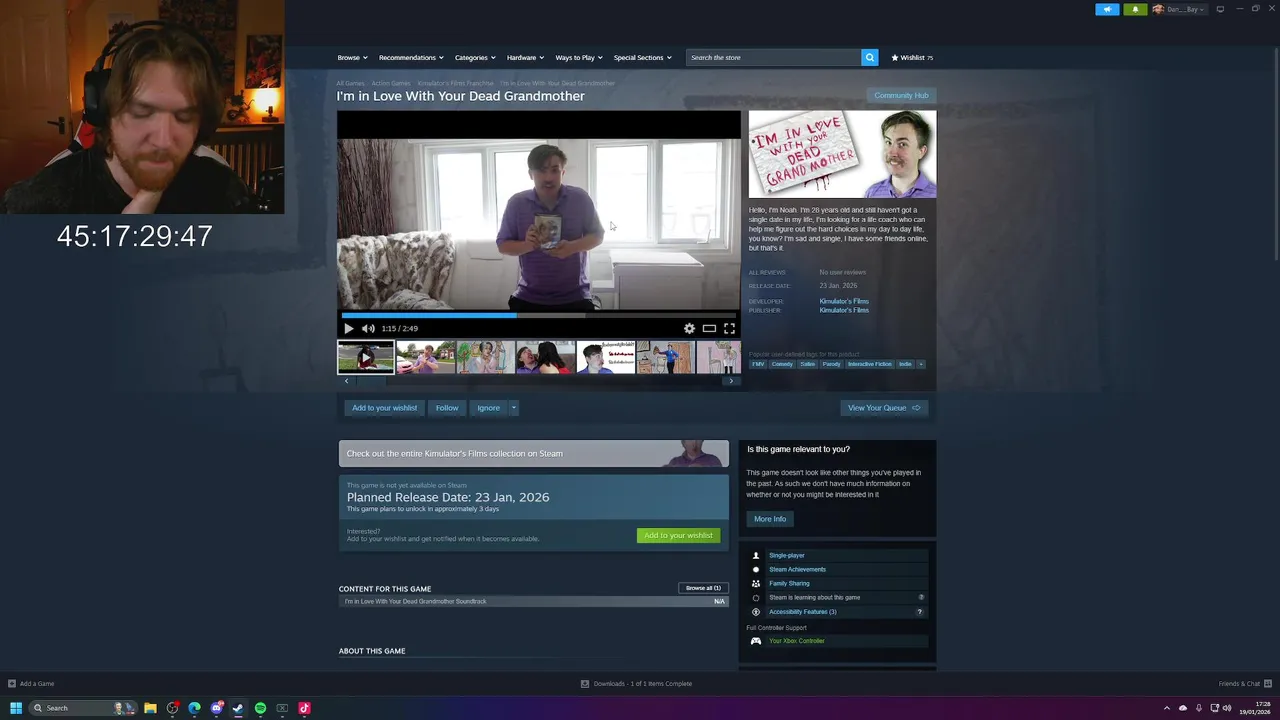Open File Explorer from the taskbar

150,708
